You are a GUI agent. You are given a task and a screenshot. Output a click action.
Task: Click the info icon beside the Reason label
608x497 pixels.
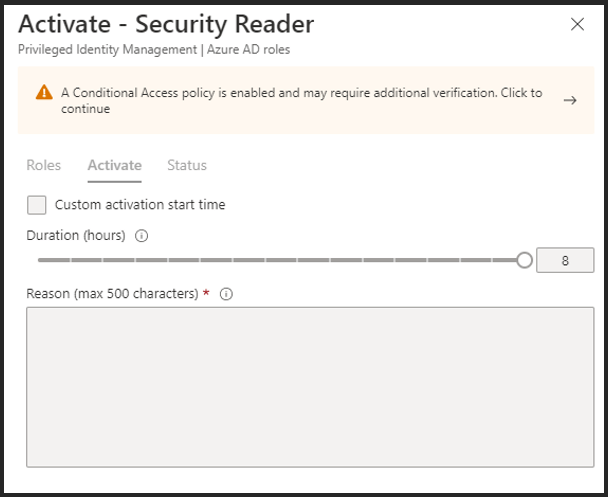[x=226, y=294]
